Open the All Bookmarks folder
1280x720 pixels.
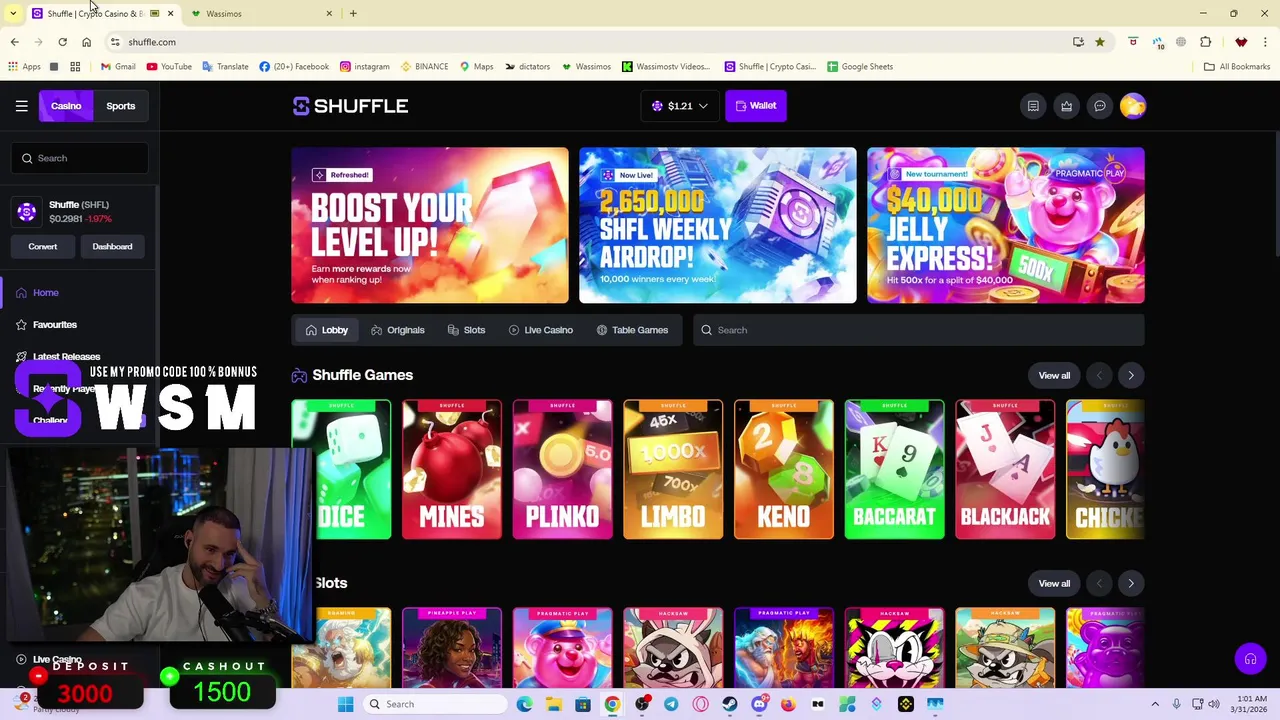[x=1237, y=67]
